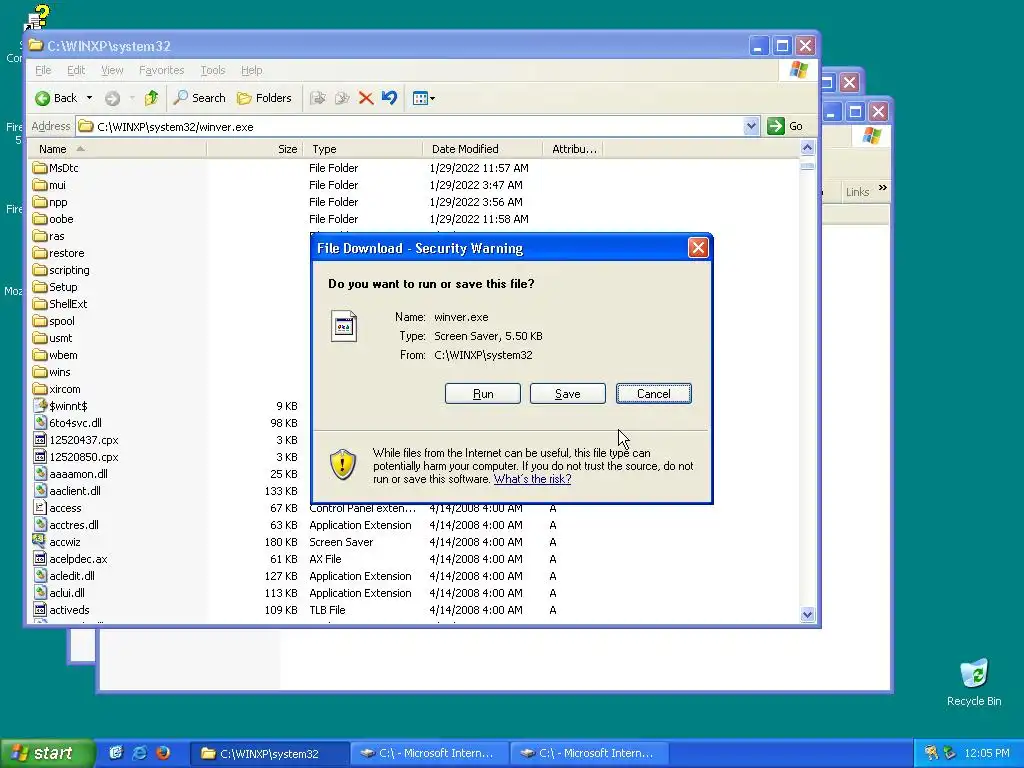
Task: Select the activeds file icon
Action: click(40, 609)
